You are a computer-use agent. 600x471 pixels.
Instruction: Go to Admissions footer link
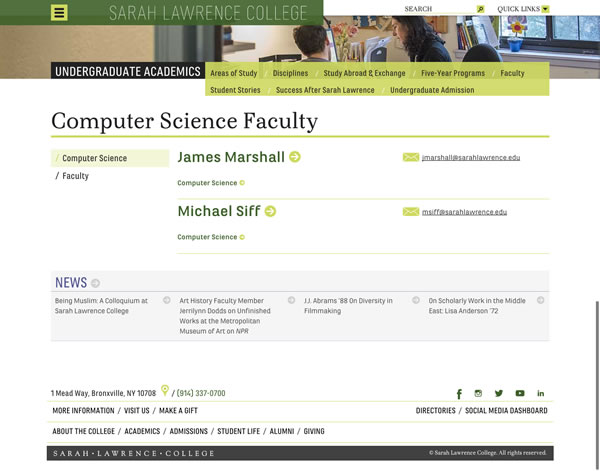pyautogui.click(x=188, y=431)
